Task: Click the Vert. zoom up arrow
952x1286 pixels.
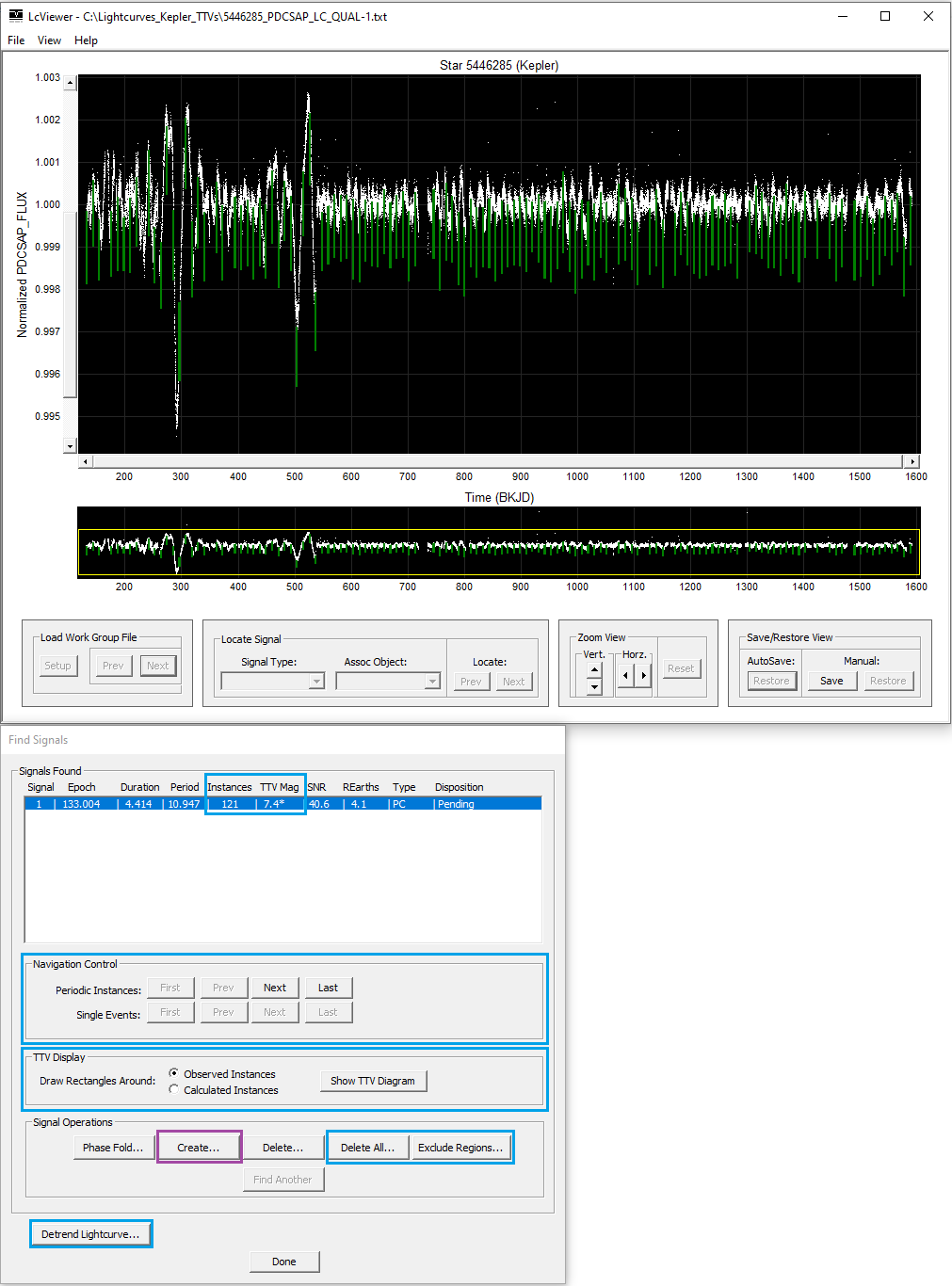Action: [x=594, y=670]
